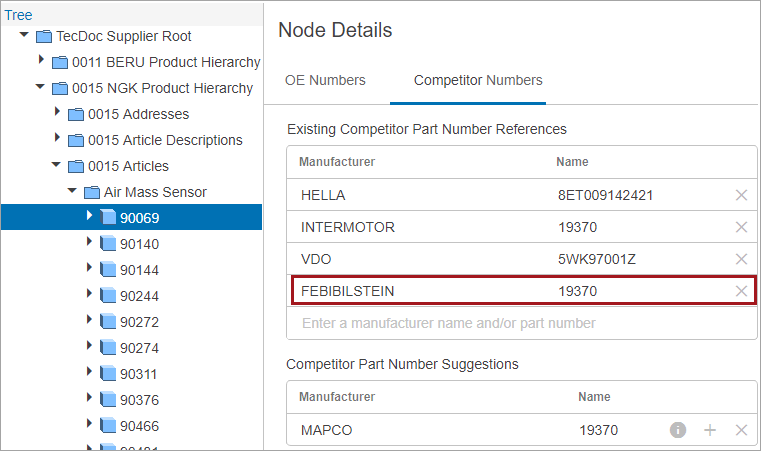Image resolution: width=761 pixels, height=451 pixels.
Task: Click cube icon of article 90144
Action: 108,269
